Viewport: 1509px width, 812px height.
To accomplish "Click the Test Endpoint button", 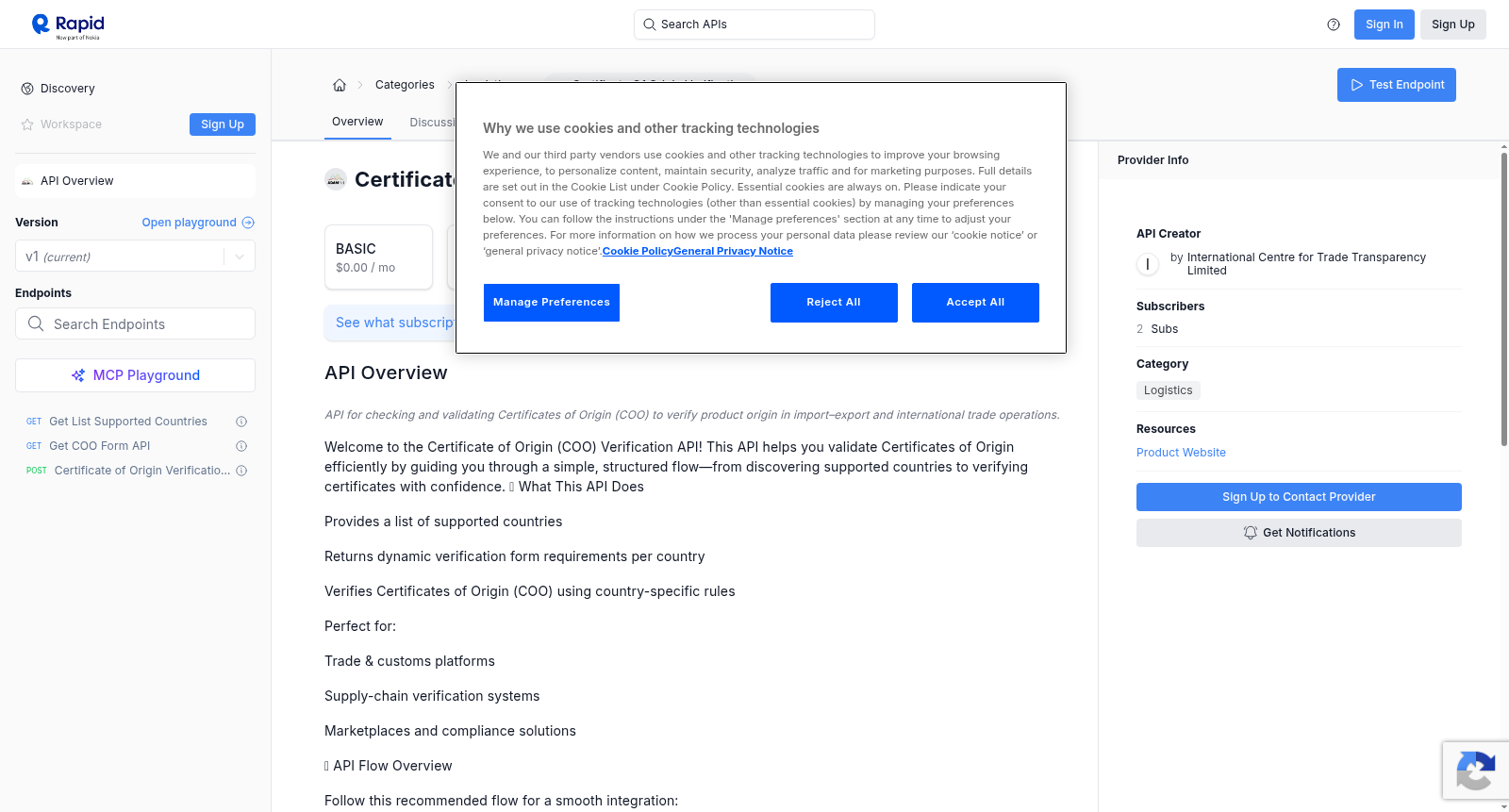I will (x=1396, y=85).
